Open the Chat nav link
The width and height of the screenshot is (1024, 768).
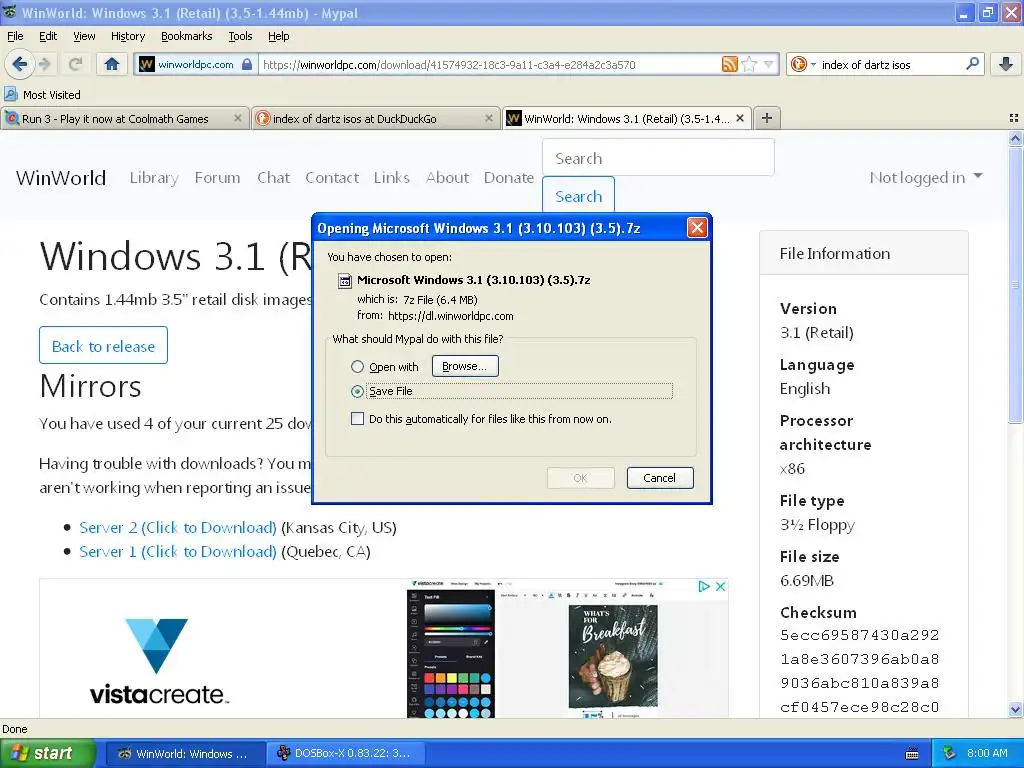tap(273, 178)
